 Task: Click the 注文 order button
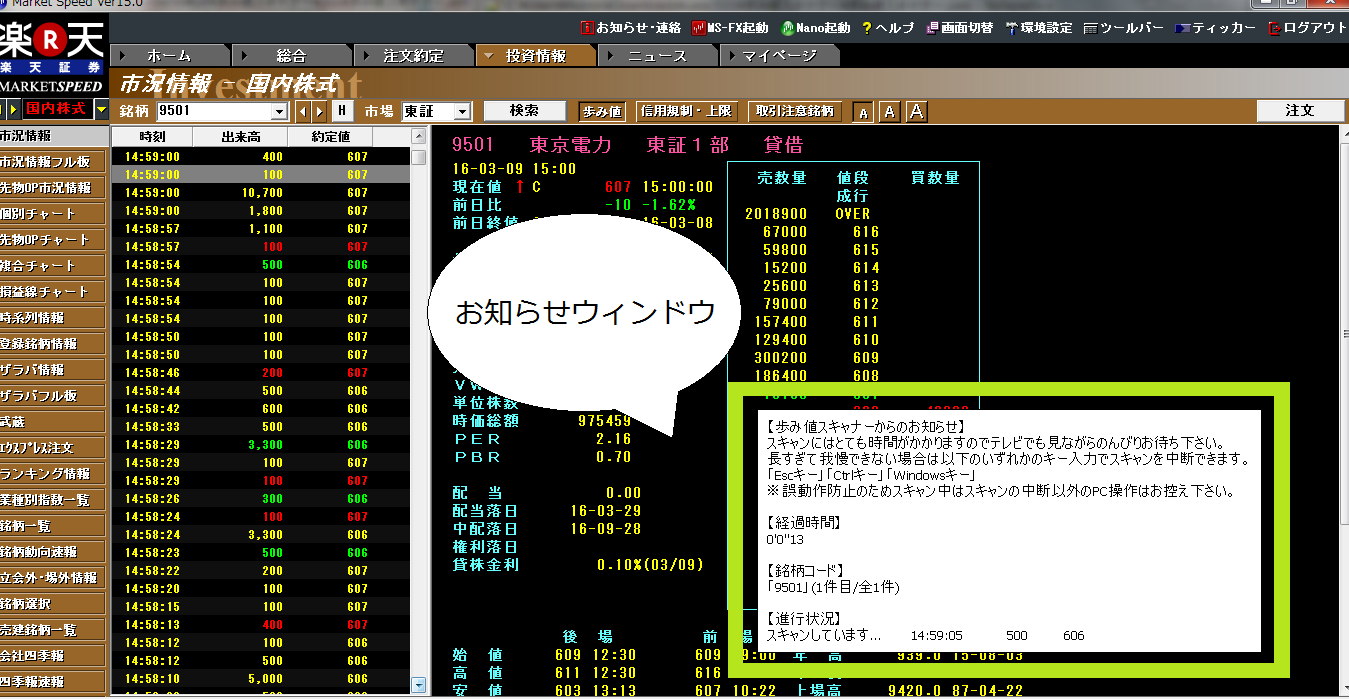pos(1301,111)
